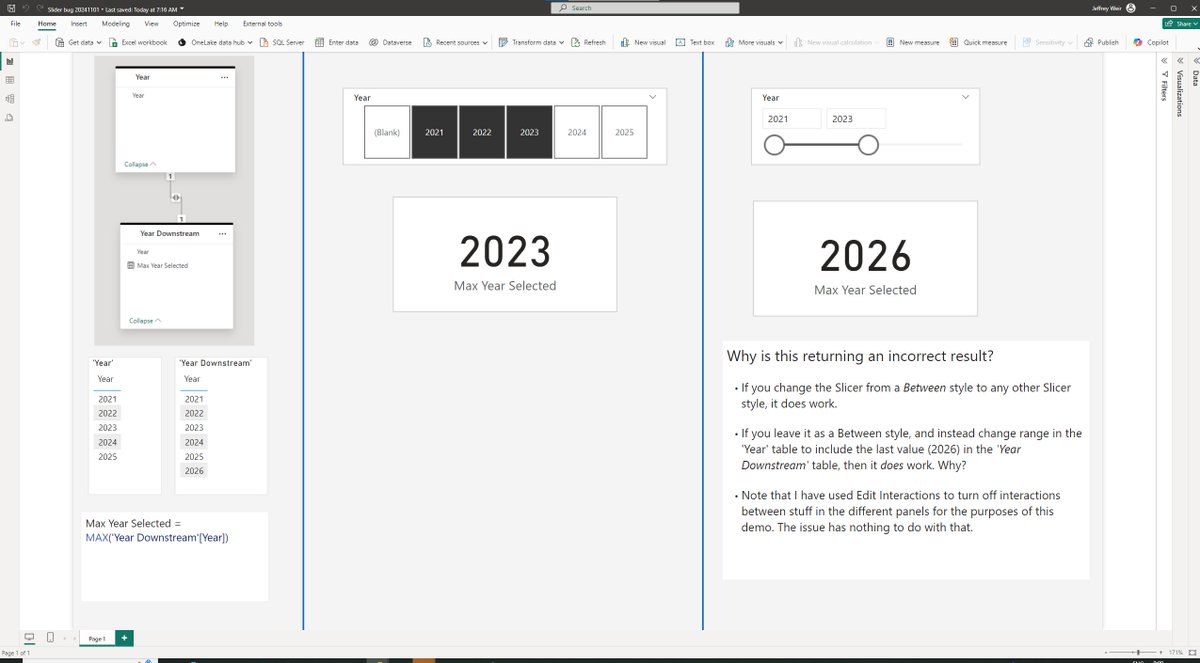1200x663 pixels.
Task: Toggle the (Blank) tile in Year slicer
Action: coord(387,132)
